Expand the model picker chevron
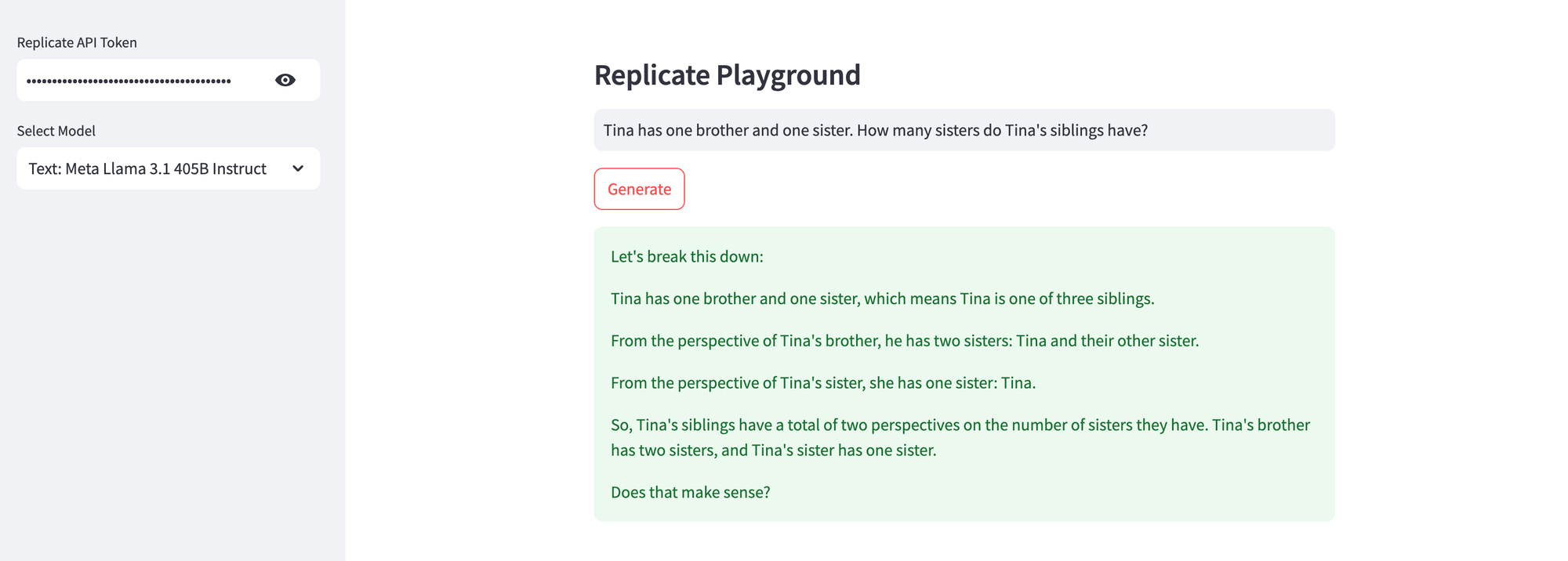Image resolution: width=1568 pixels, height=561 pixels. coord(297,168)
